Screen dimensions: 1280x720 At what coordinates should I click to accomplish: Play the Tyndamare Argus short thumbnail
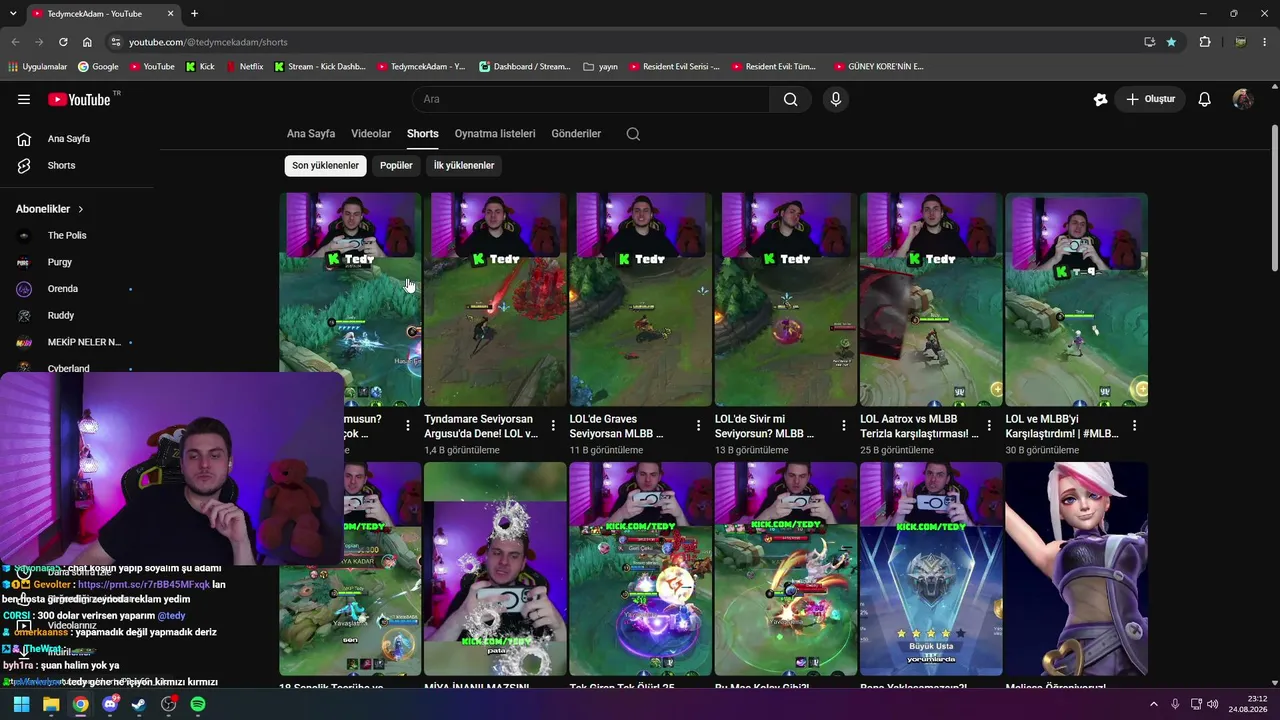495,299
